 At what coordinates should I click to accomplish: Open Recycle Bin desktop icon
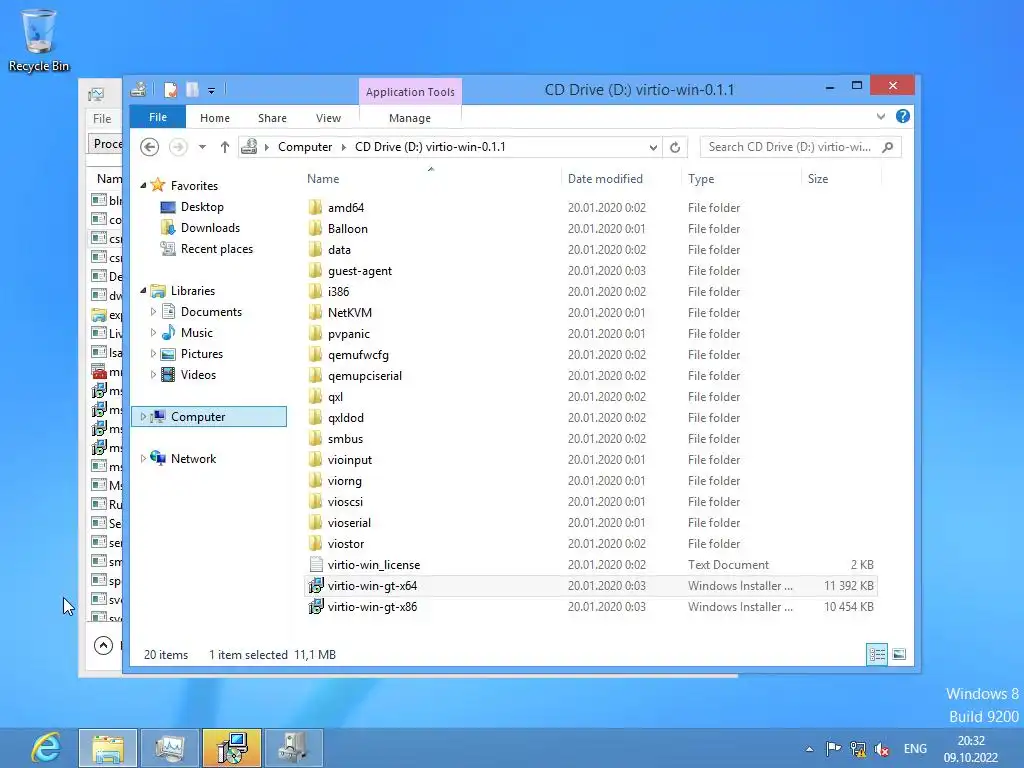(39, 40)
